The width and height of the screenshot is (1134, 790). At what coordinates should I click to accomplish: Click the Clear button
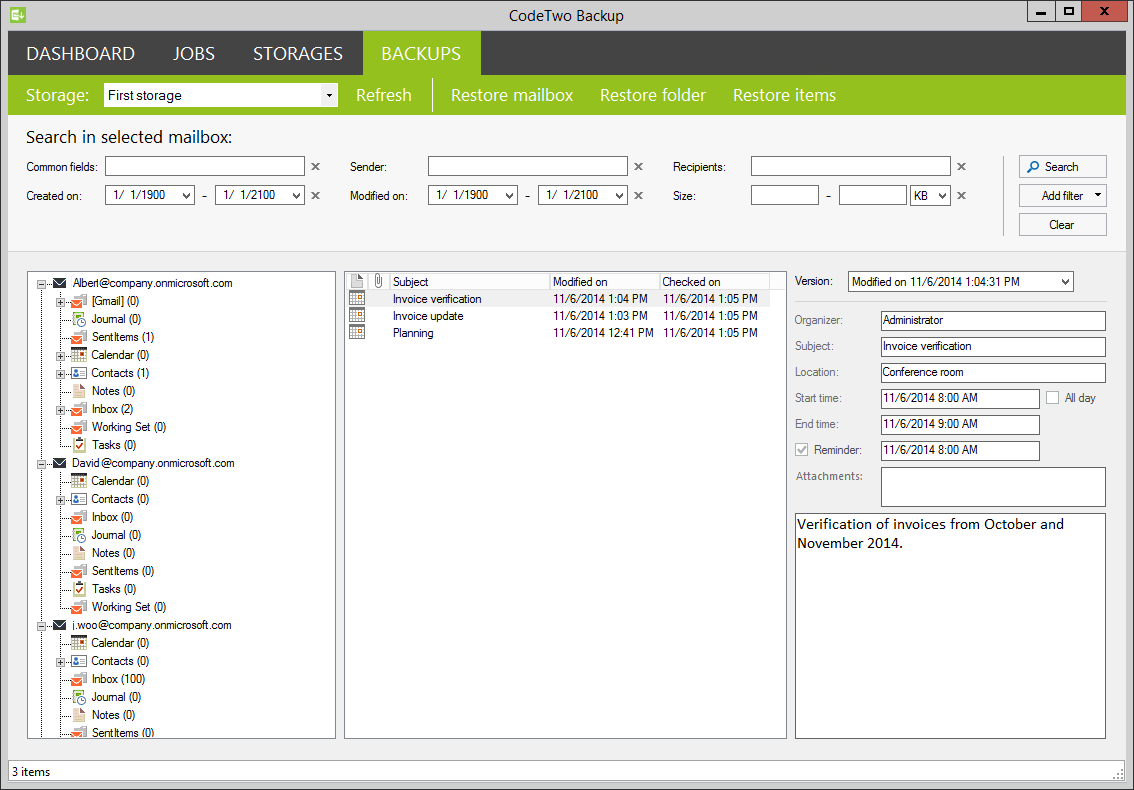[x=1062, y=224]
